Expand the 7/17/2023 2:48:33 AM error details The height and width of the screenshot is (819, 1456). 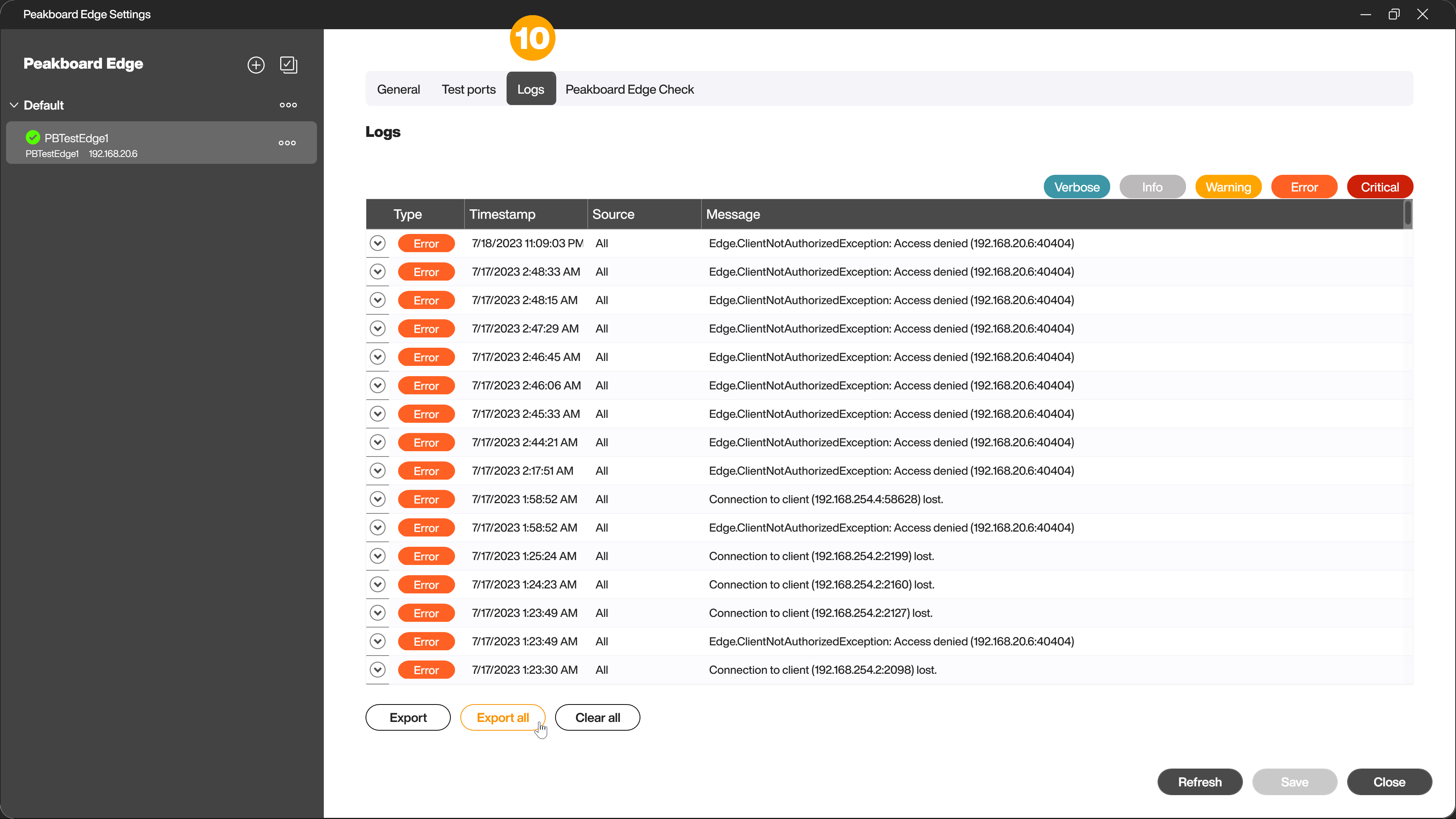coord(378,272)
